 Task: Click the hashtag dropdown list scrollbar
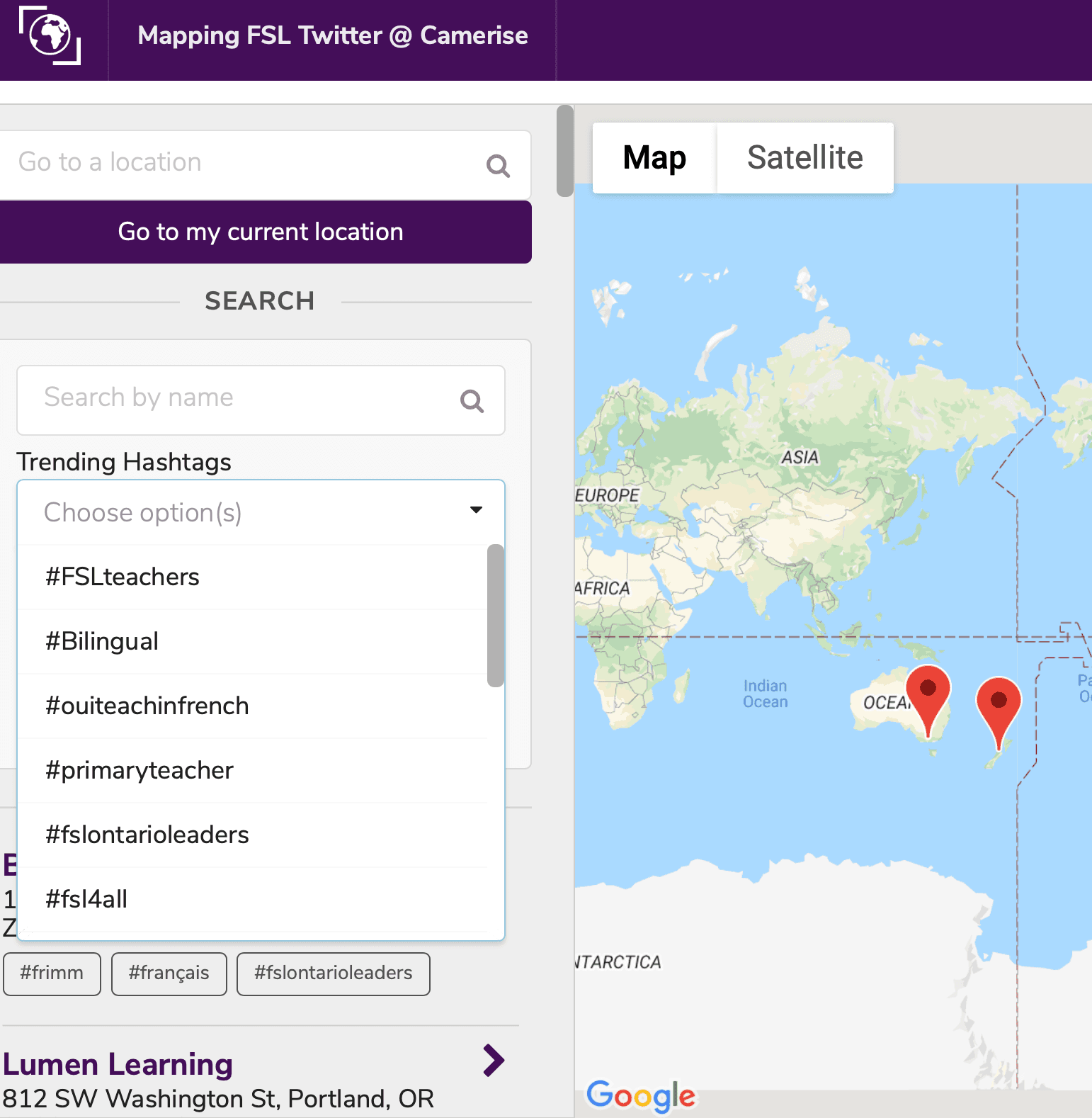pos(496,615)
